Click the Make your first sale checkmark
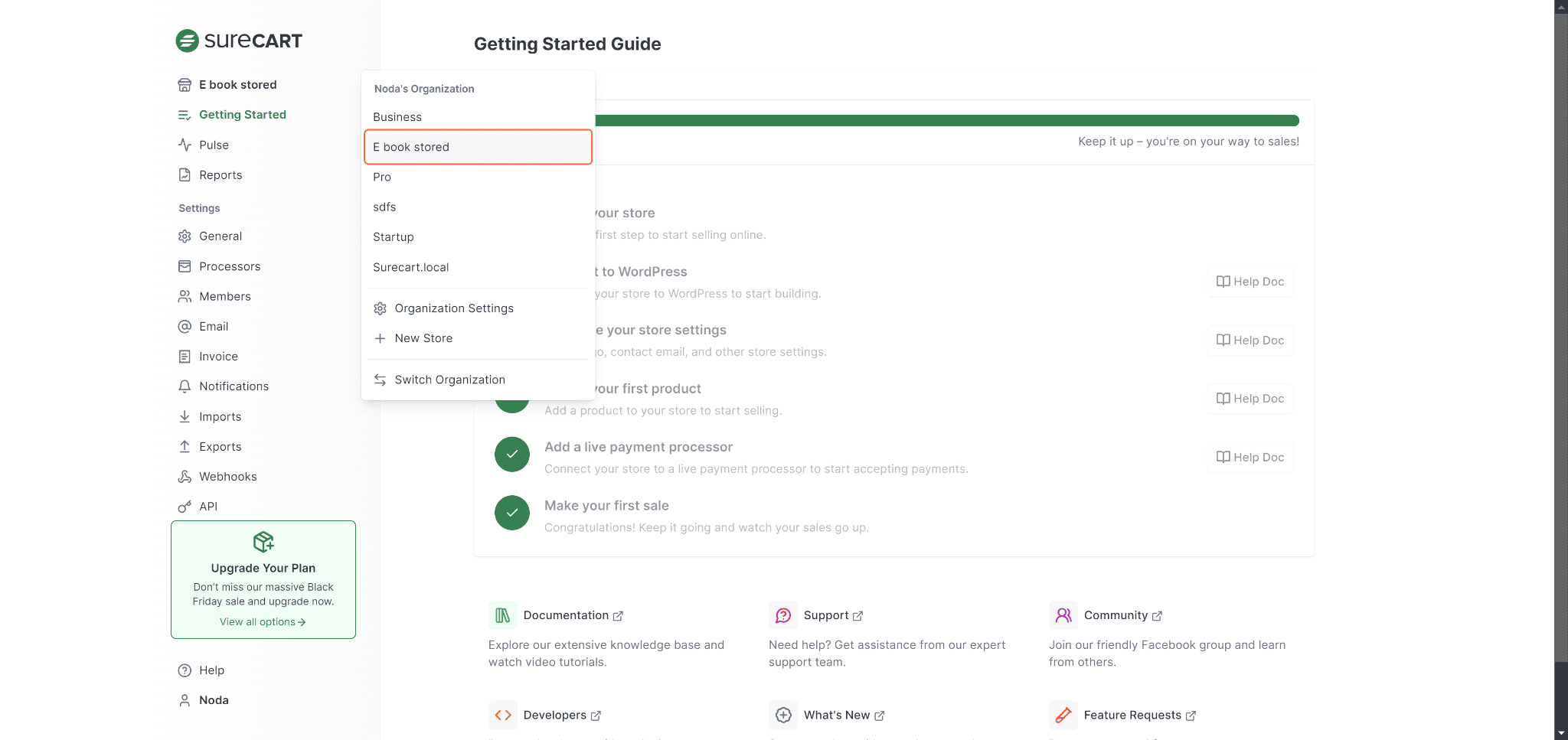Viewport: 1568px width, 740px height. point(512,513)
